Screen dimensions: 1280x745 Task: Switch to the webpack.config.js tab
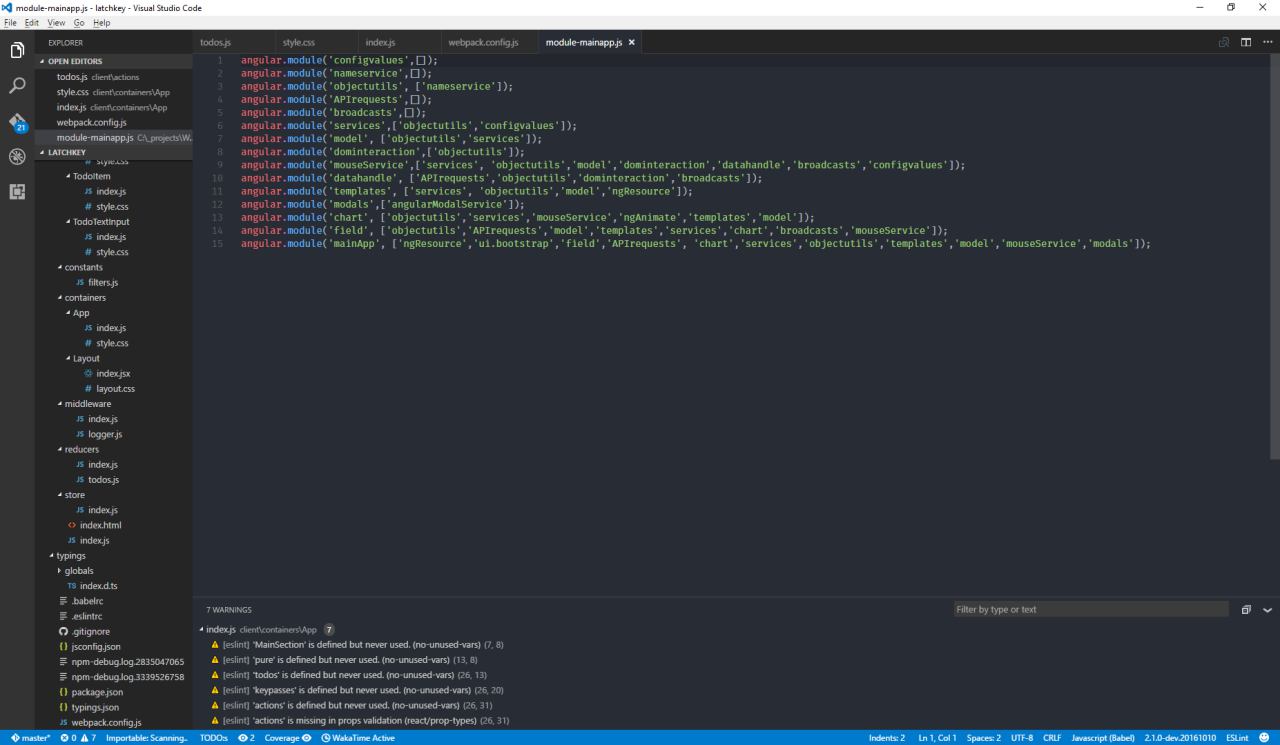[x=483, y=42]
